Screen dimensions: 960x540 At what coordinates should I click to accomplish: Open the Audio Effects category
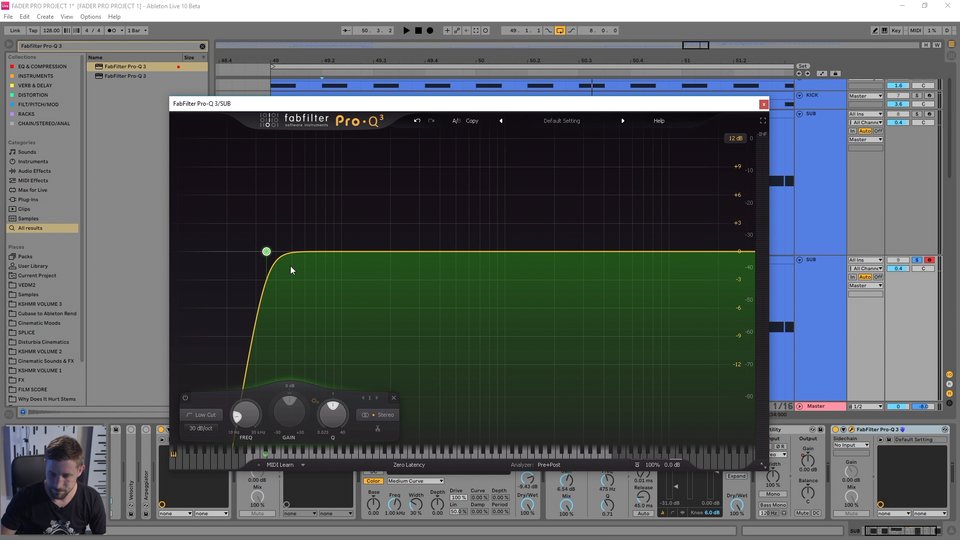(x=34, y=171)
